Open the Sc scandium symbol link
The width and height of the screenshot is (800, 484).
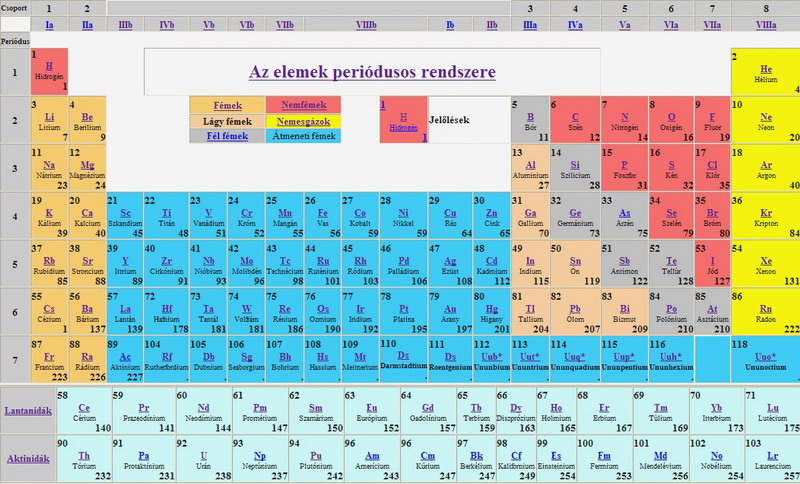coord(126,213)
